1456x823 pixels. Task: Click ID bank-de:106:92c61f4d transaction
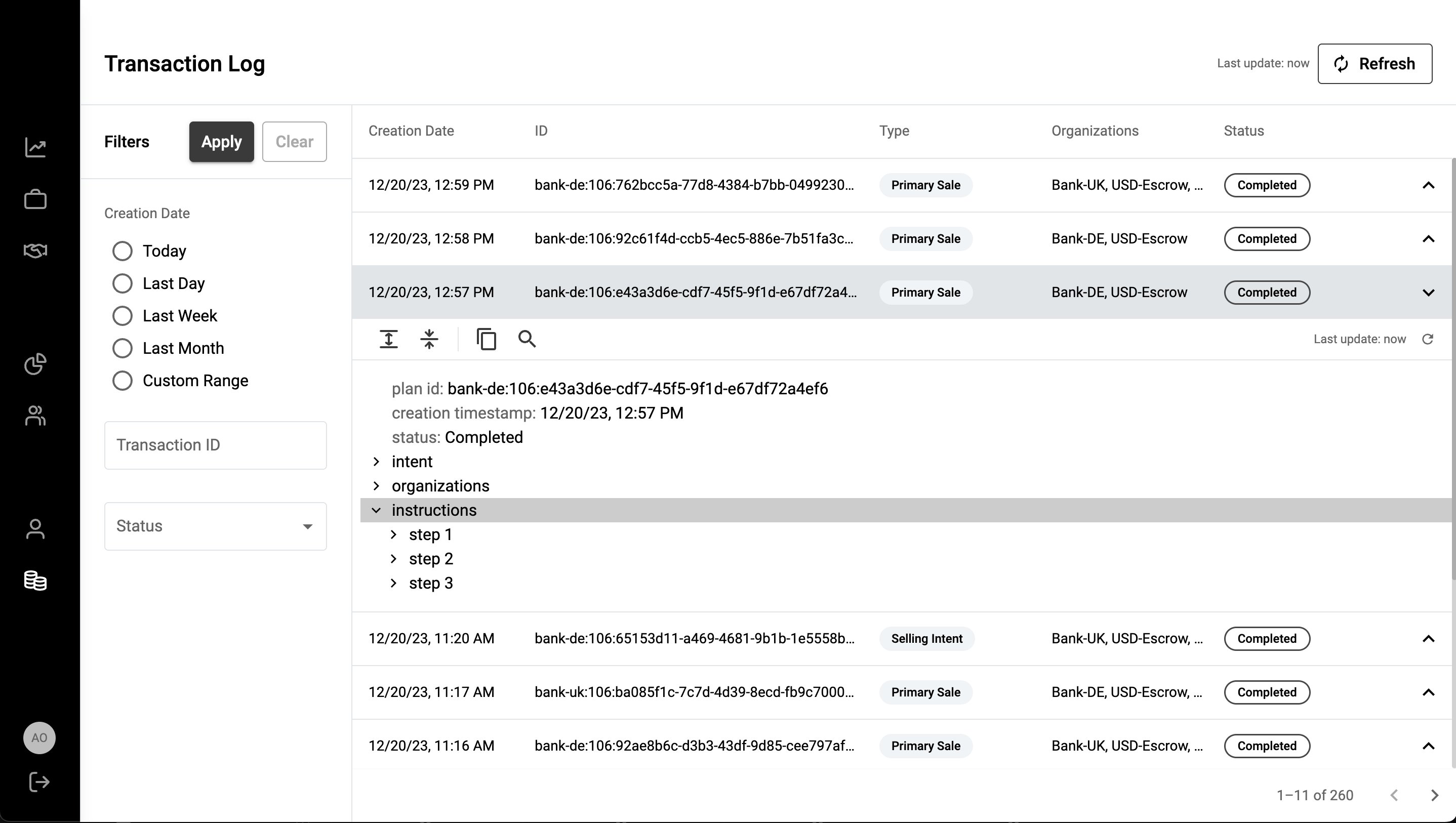(x=694, y=239)
